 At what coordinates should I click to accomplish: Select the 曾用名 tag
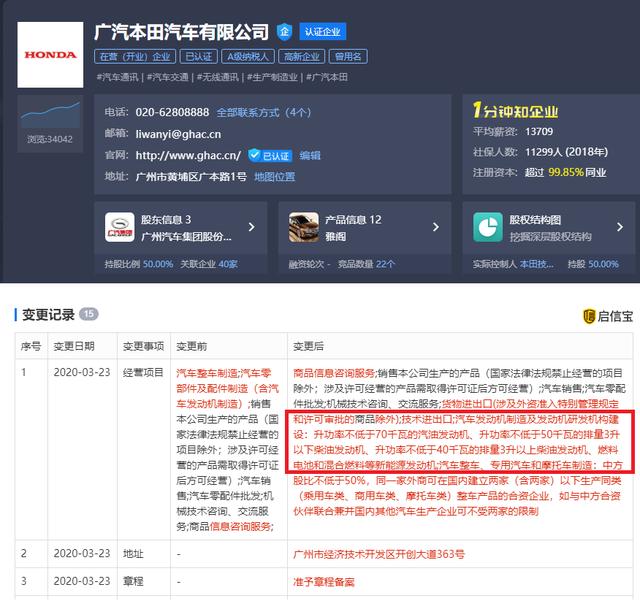348,56
